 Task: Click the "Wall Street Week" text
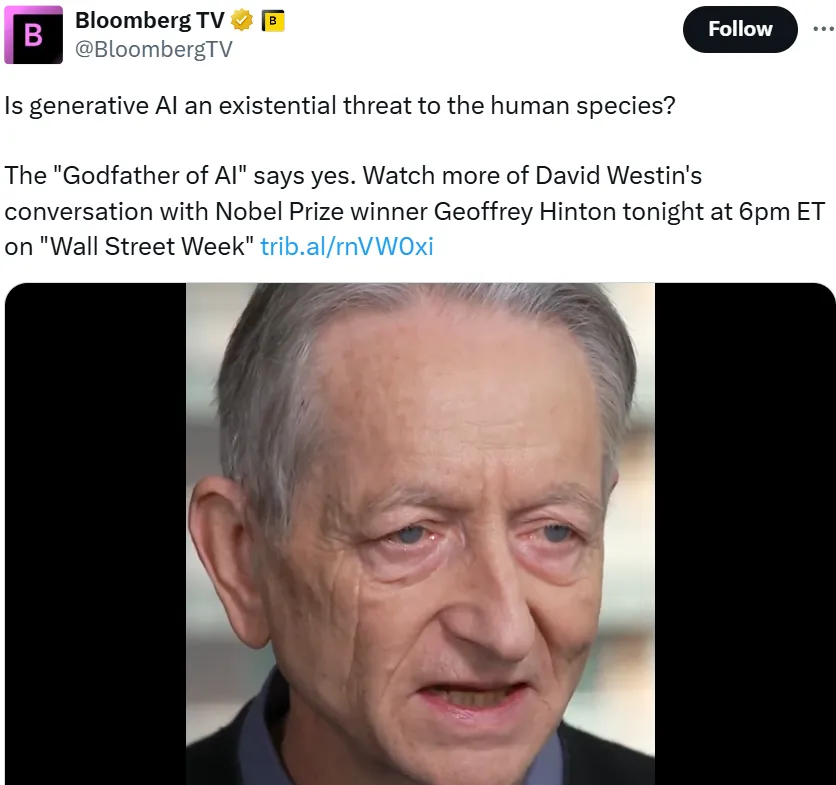pyautogui.click(x=147, y=246)
